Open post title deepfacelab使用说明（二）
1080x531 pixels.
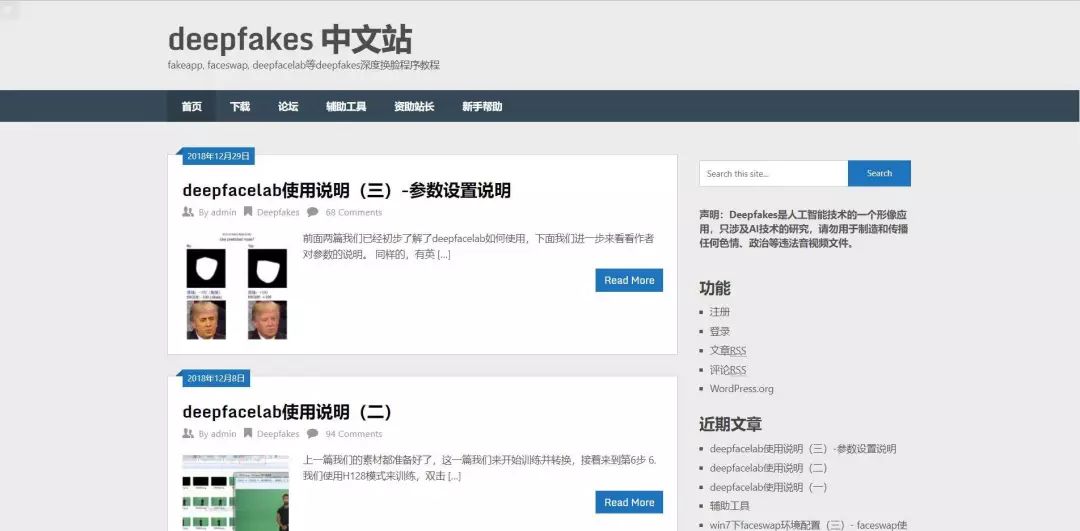(x=287, y=412)
